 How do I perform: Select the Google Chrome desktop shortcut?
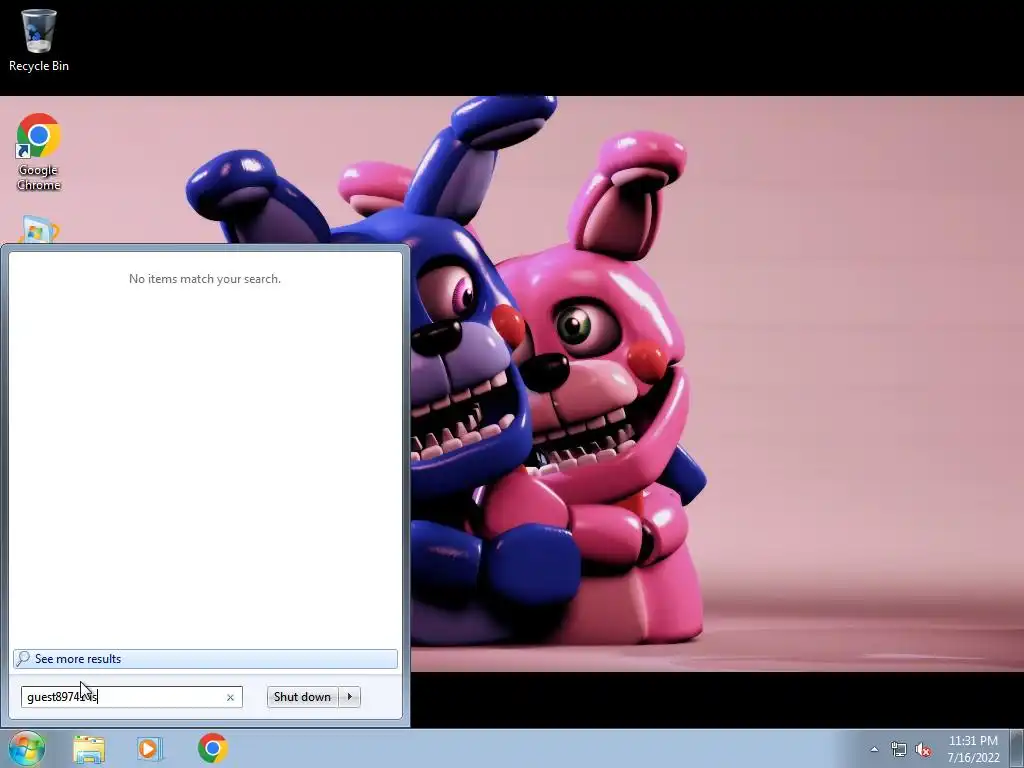pos(39,152)
